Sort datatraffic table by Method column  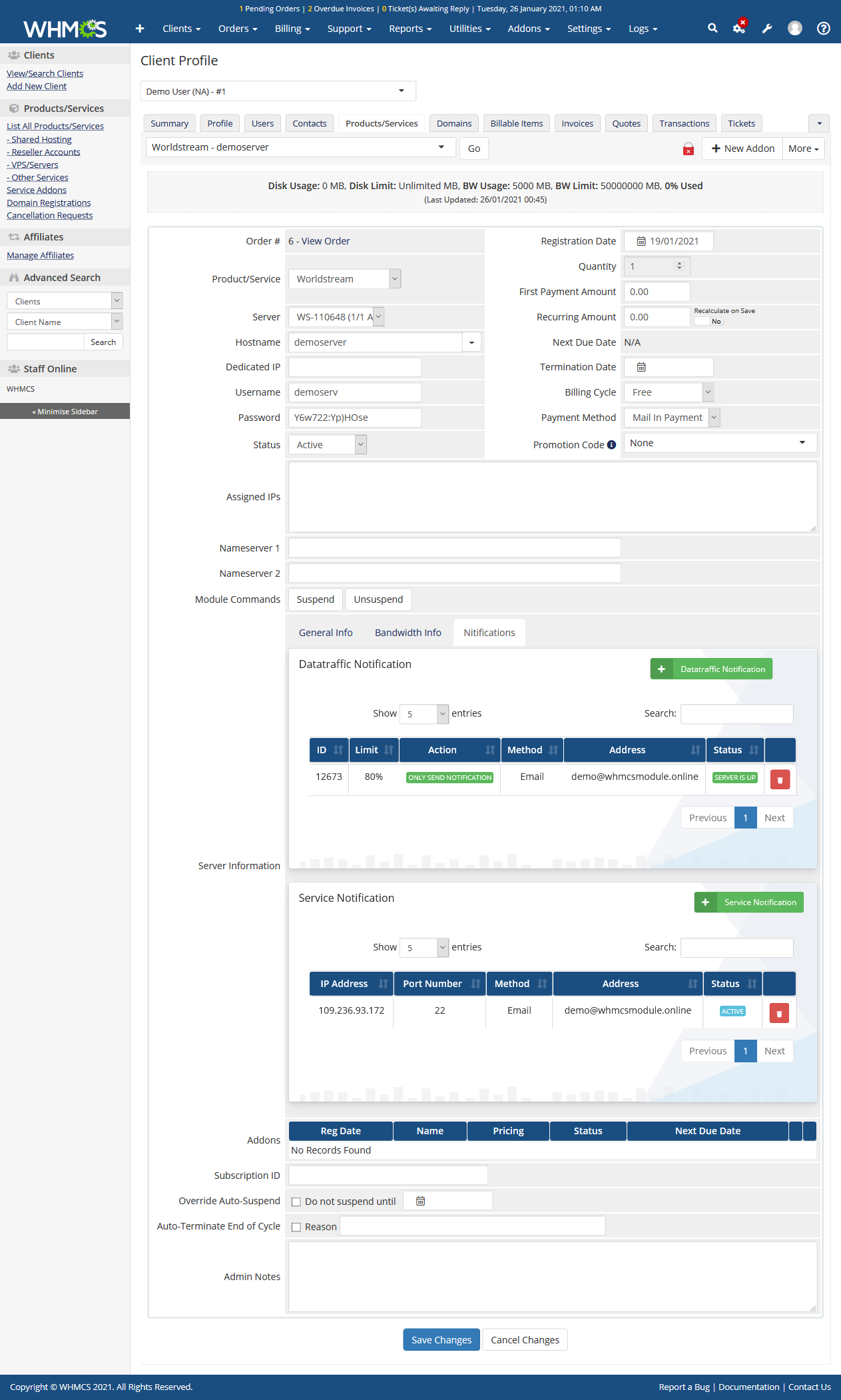coord(532,750)
